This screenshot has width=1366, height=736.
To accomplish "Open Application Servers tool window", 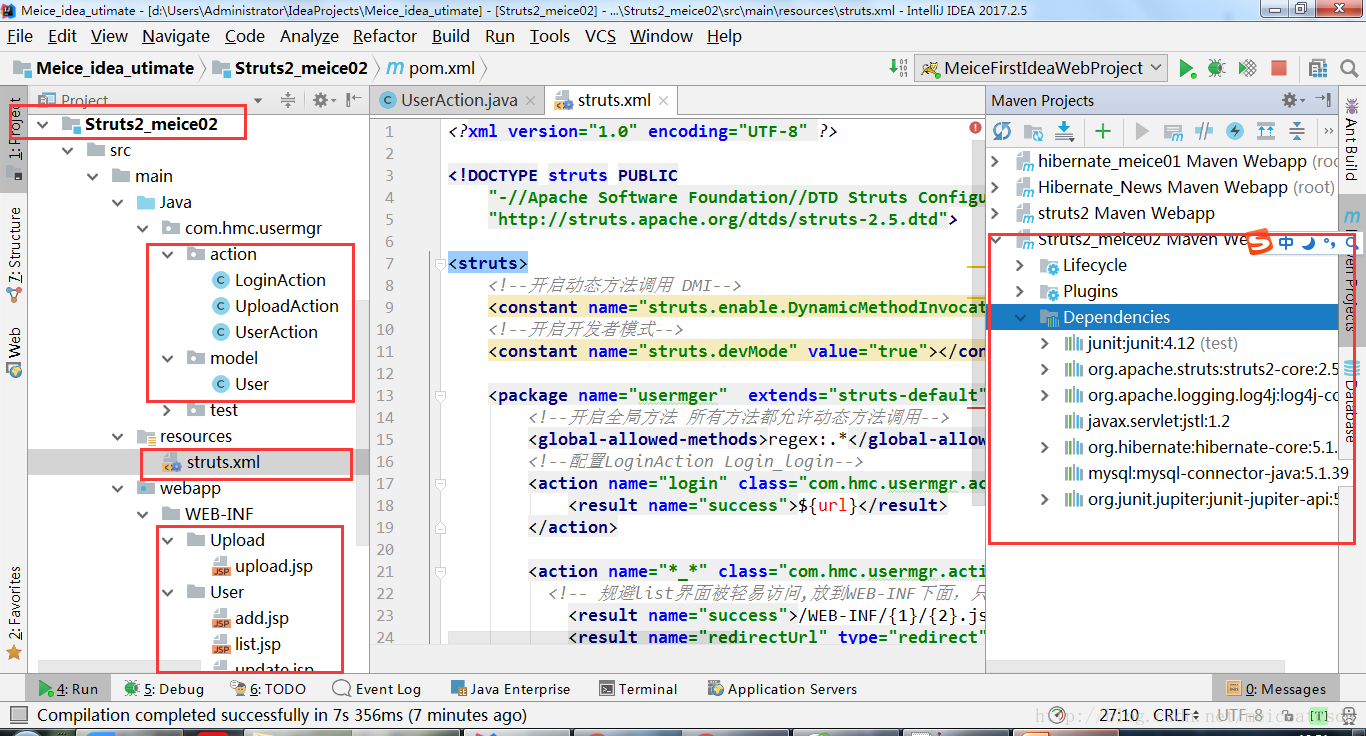I will 782,689.
